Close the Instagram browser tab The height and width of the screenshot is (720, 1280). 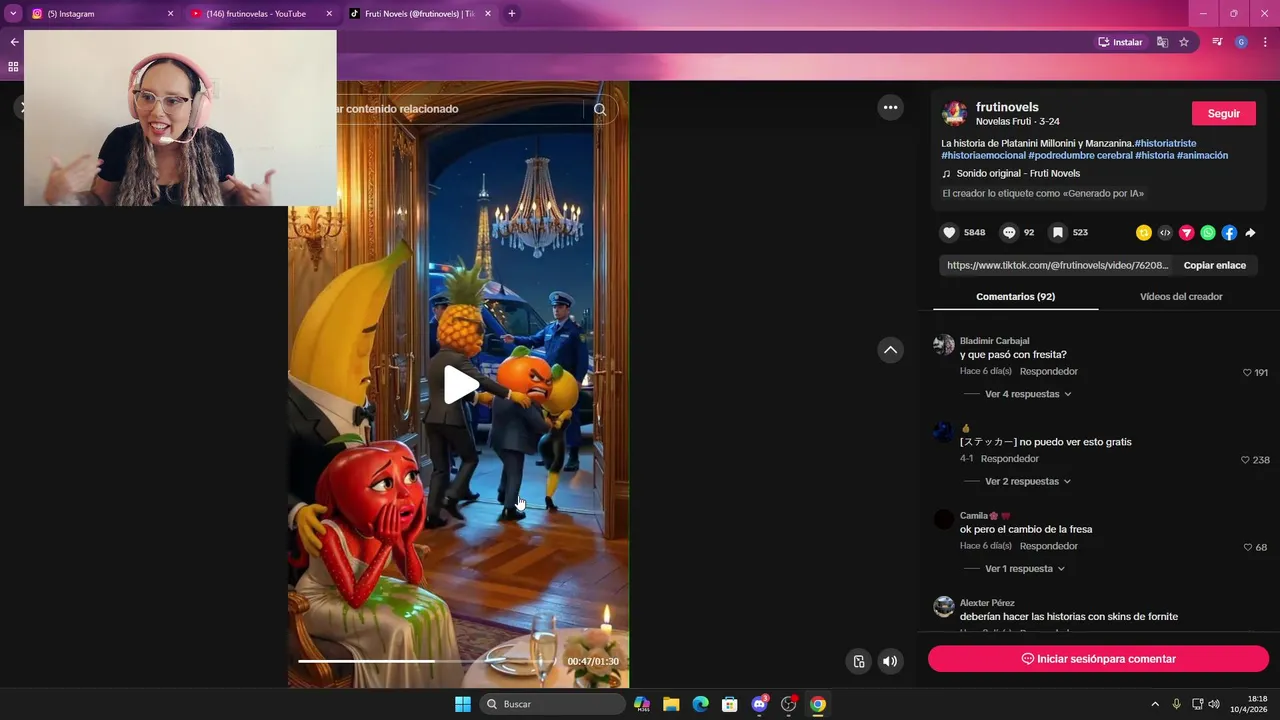click(170, 14)
